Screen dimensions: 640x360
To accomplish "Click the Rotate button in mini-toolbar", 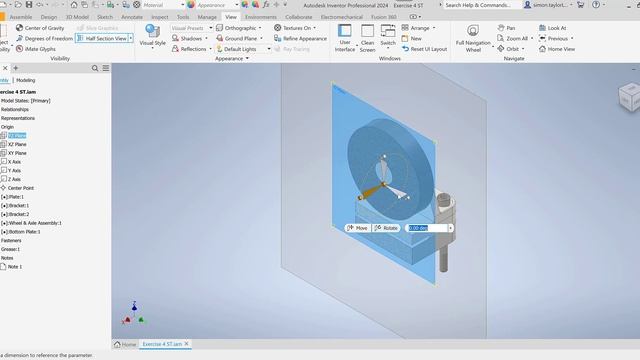I will click(x=386, y=228).
